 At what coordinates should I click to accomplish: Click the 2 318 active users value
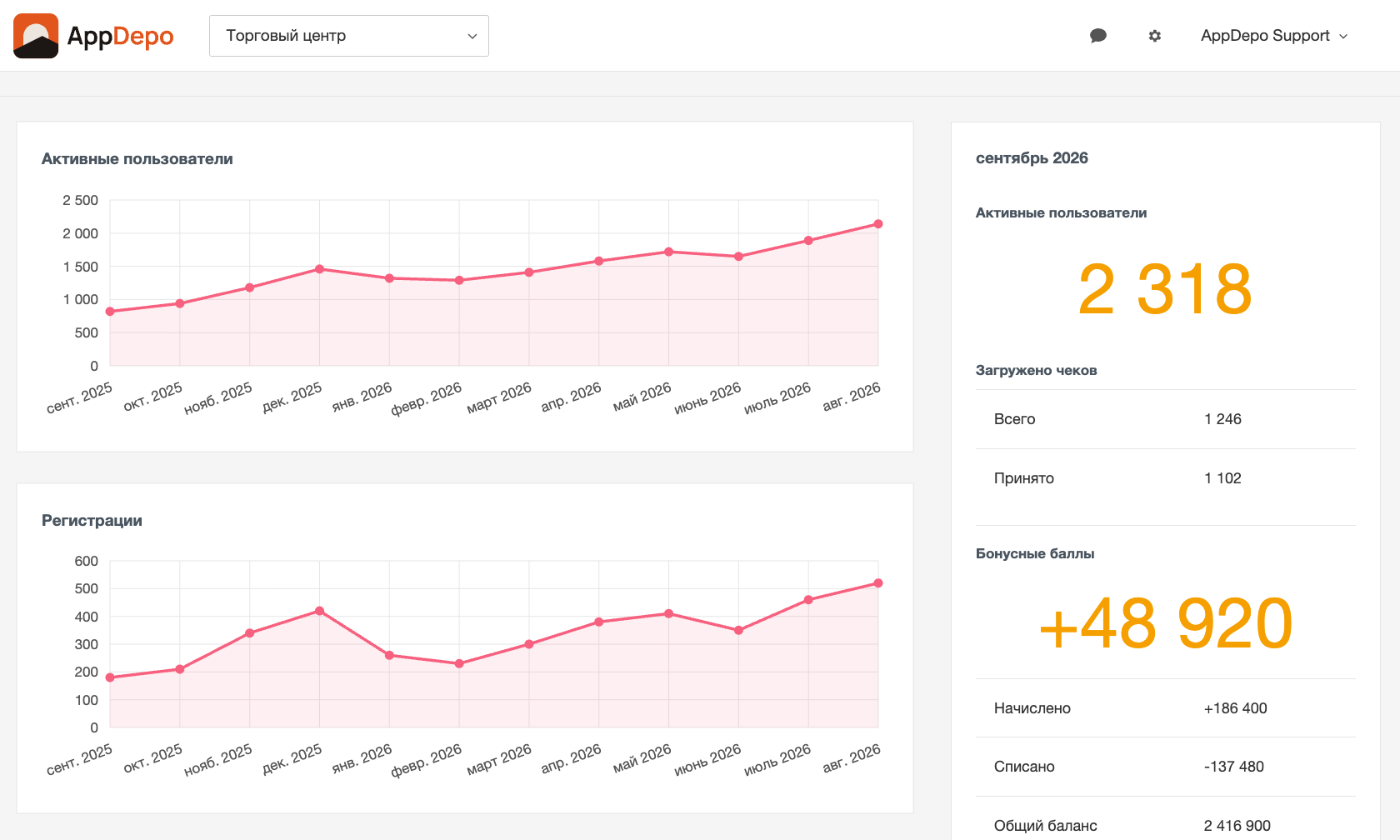(x=1165, y=289)
